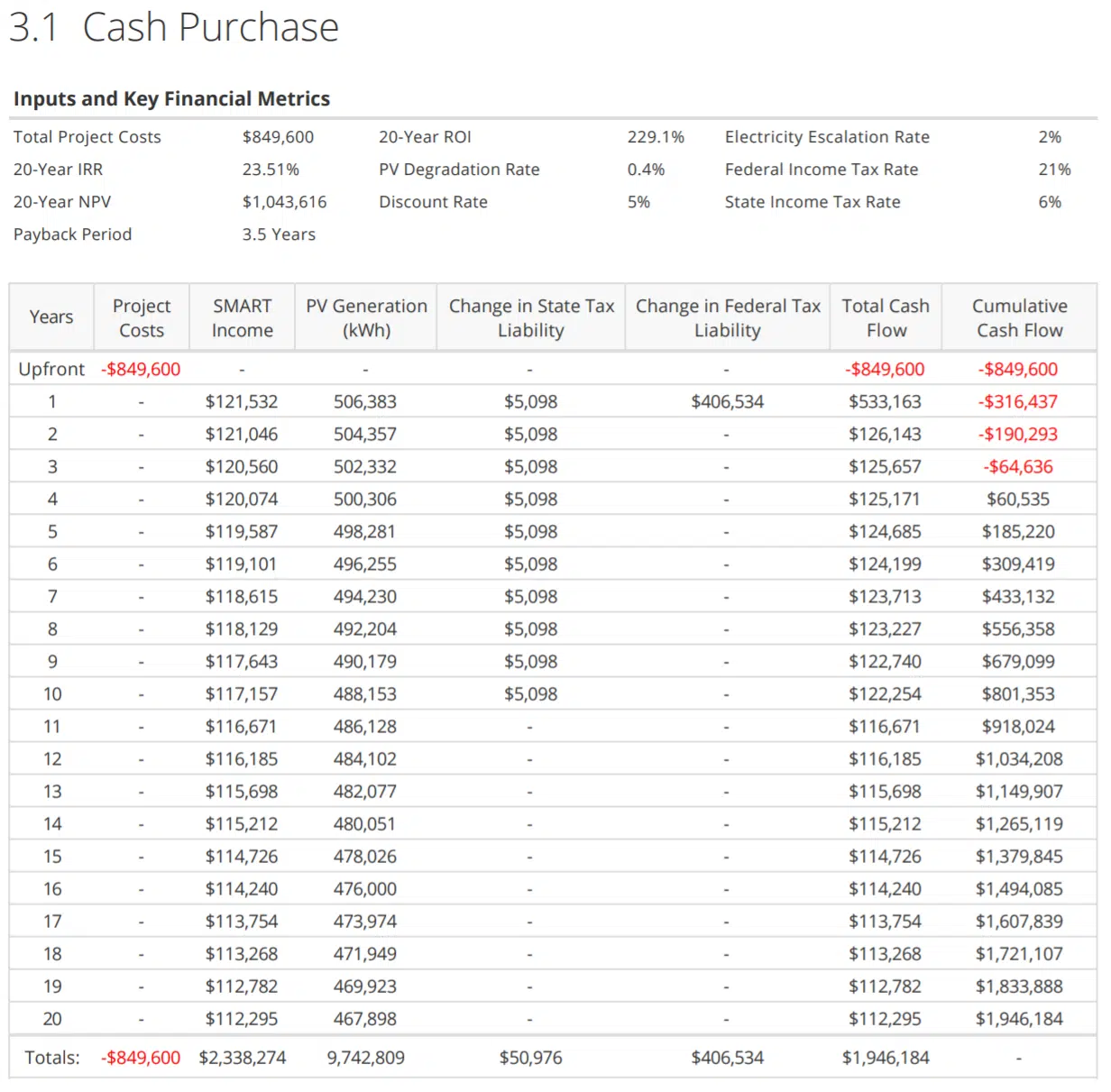Click the Totals row SMART income $2,338,274

pos(243,1058)
